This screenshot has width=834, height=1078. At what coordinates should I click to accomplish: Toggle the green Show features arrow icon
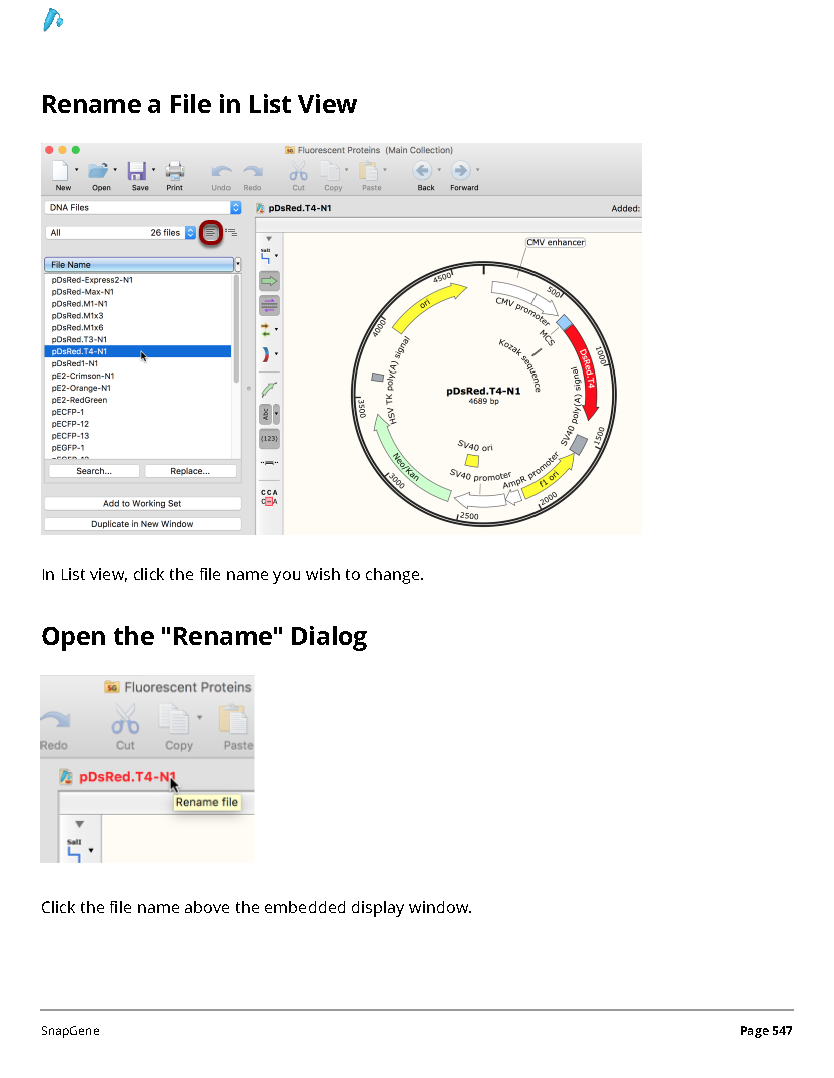point(269,280)
